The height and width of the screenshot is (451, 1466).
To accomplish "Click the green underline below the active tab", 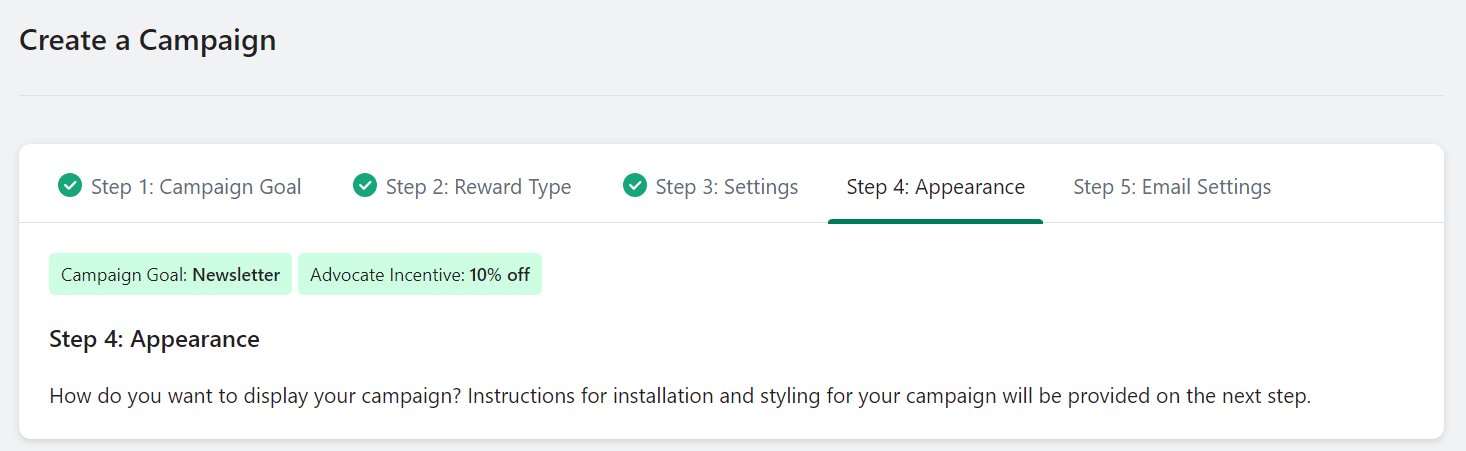I will (x=935, y=221).
